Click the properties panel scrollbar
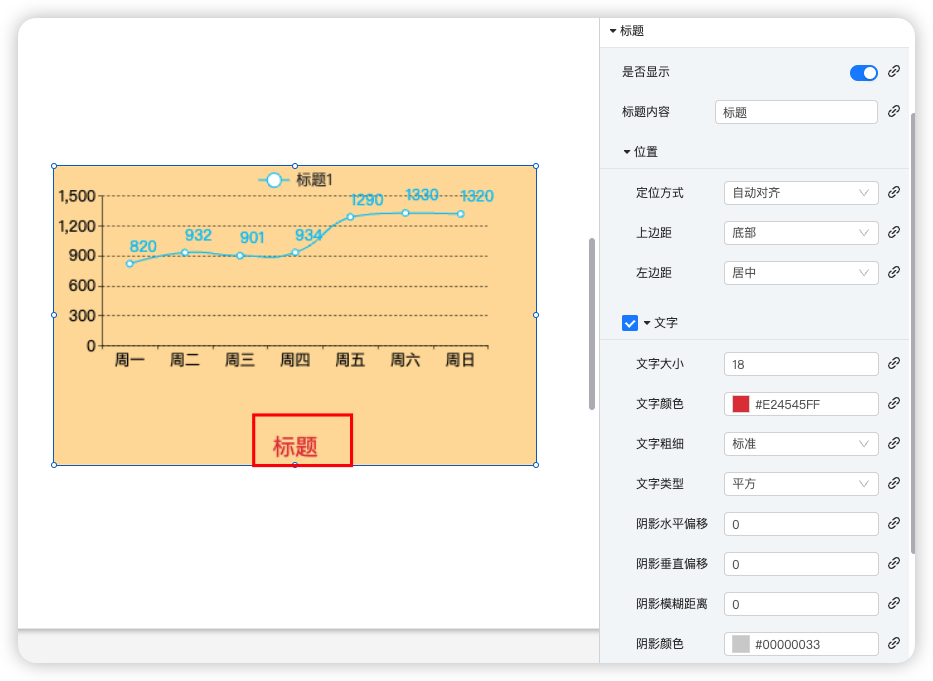 coord(913,333)
